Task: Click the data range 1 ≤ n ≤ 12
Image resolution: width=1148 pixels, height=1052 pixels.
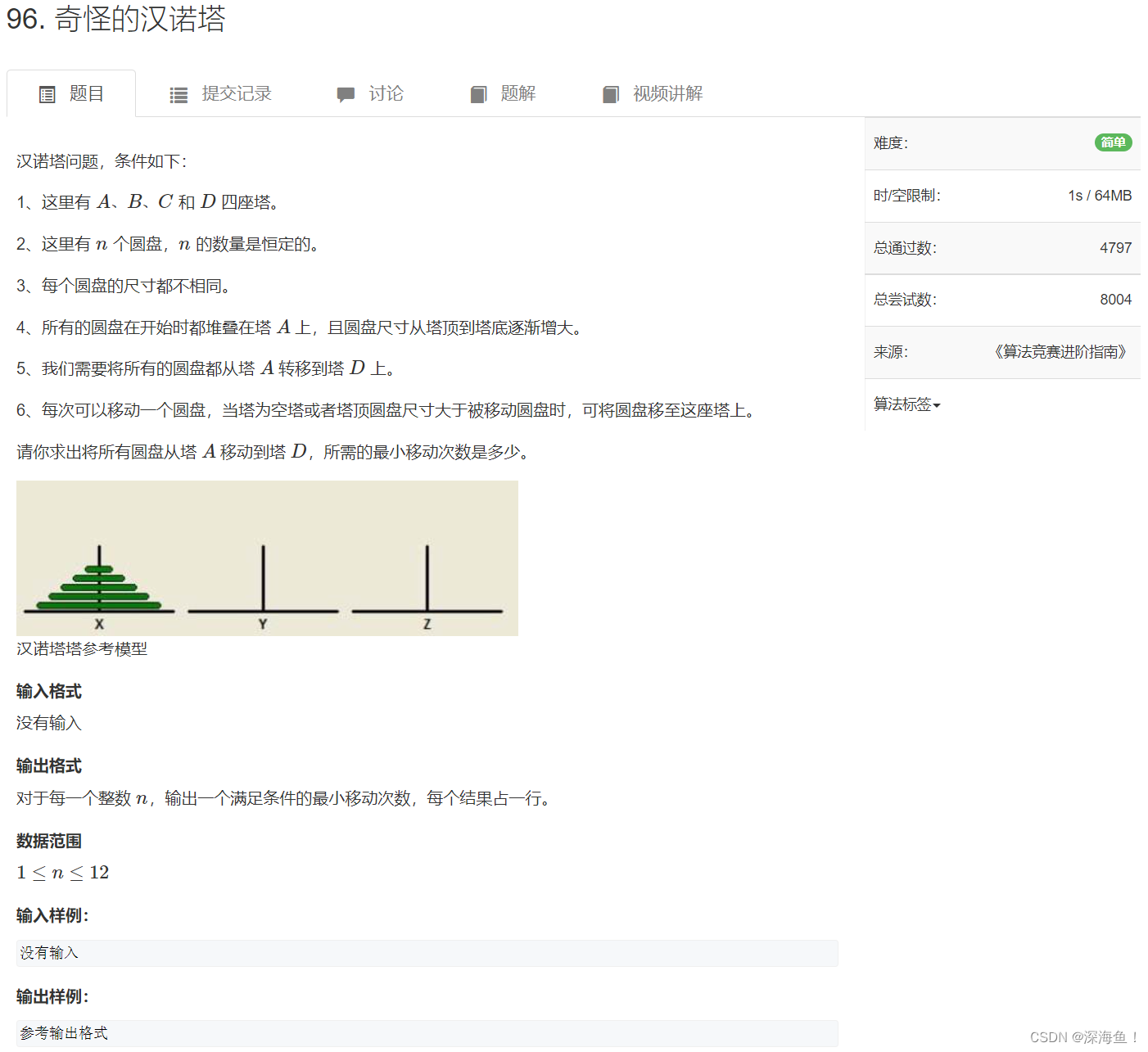Action: pyautogui.click(x=63, y=873)
